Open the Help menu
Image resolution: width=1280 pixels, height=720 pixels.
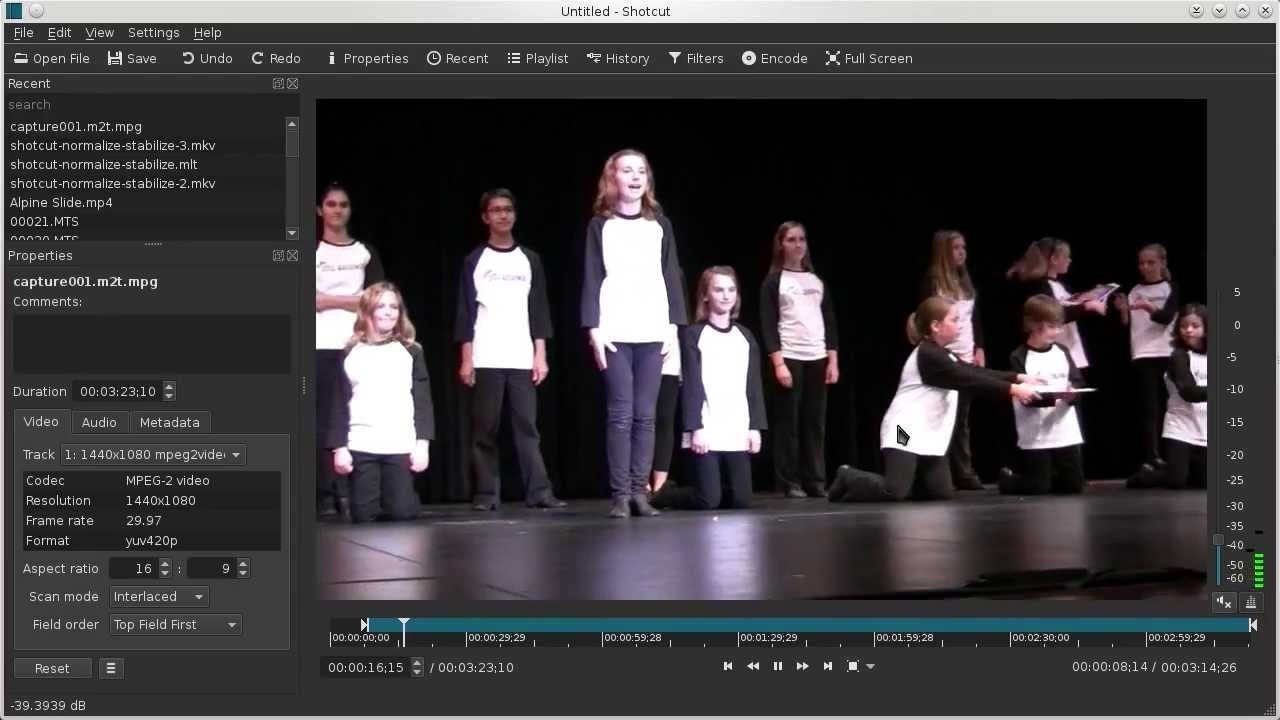click(x=207, y=33)
